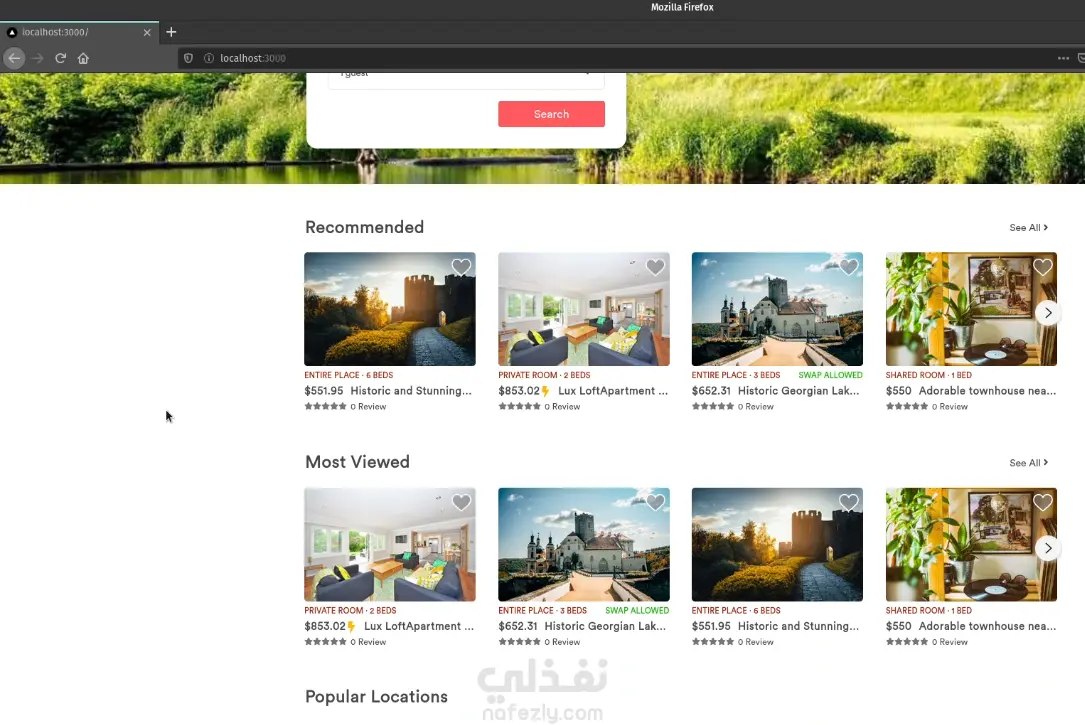Click 'SHARED ROOM · 1 BED' in Most Viewed
This screenshot has width=1085, height=725.
(x=929, y=611)
